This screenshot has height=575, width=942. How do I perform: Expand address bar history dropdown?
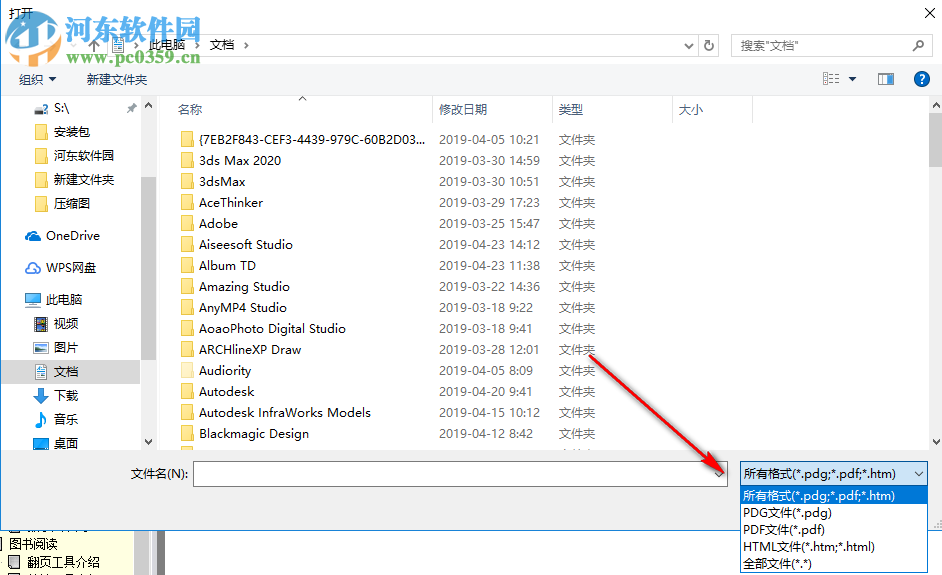689,46
